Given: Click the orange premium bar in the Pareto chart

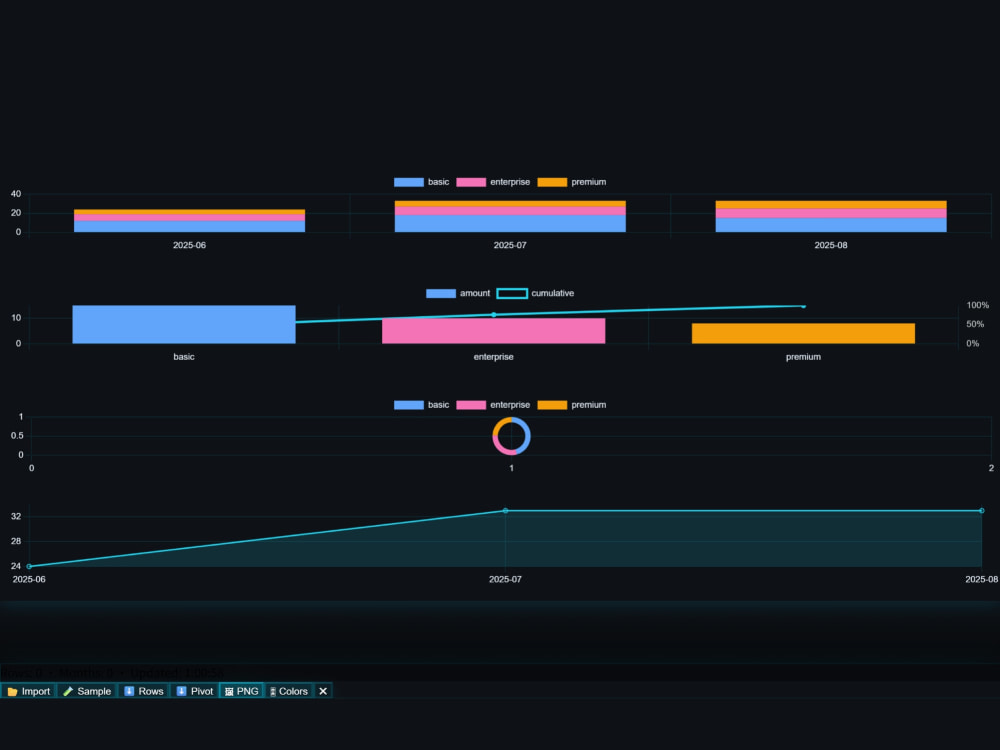Looking at the screenshot, I should (804, 334).
